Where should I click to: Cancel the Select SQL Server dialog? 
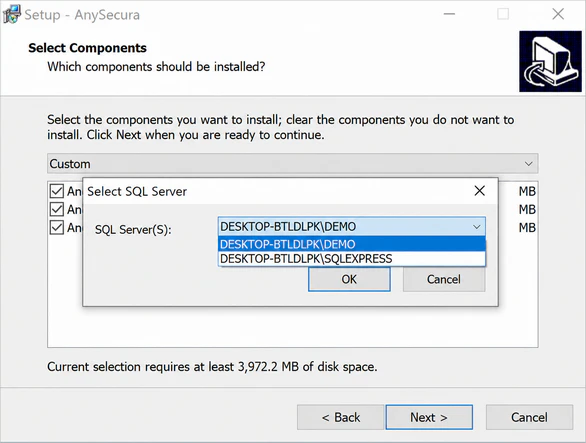444,279
